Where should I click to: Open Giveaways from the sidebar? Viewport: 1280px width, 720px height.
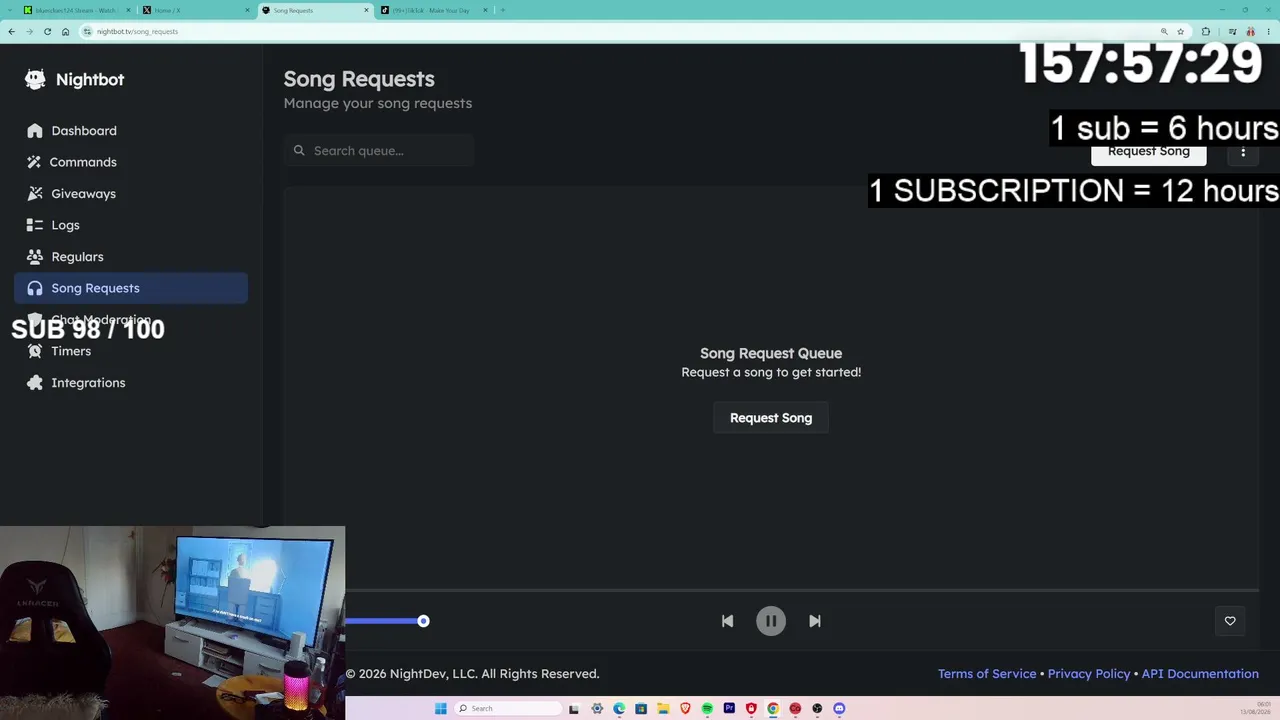pos(131,194)
